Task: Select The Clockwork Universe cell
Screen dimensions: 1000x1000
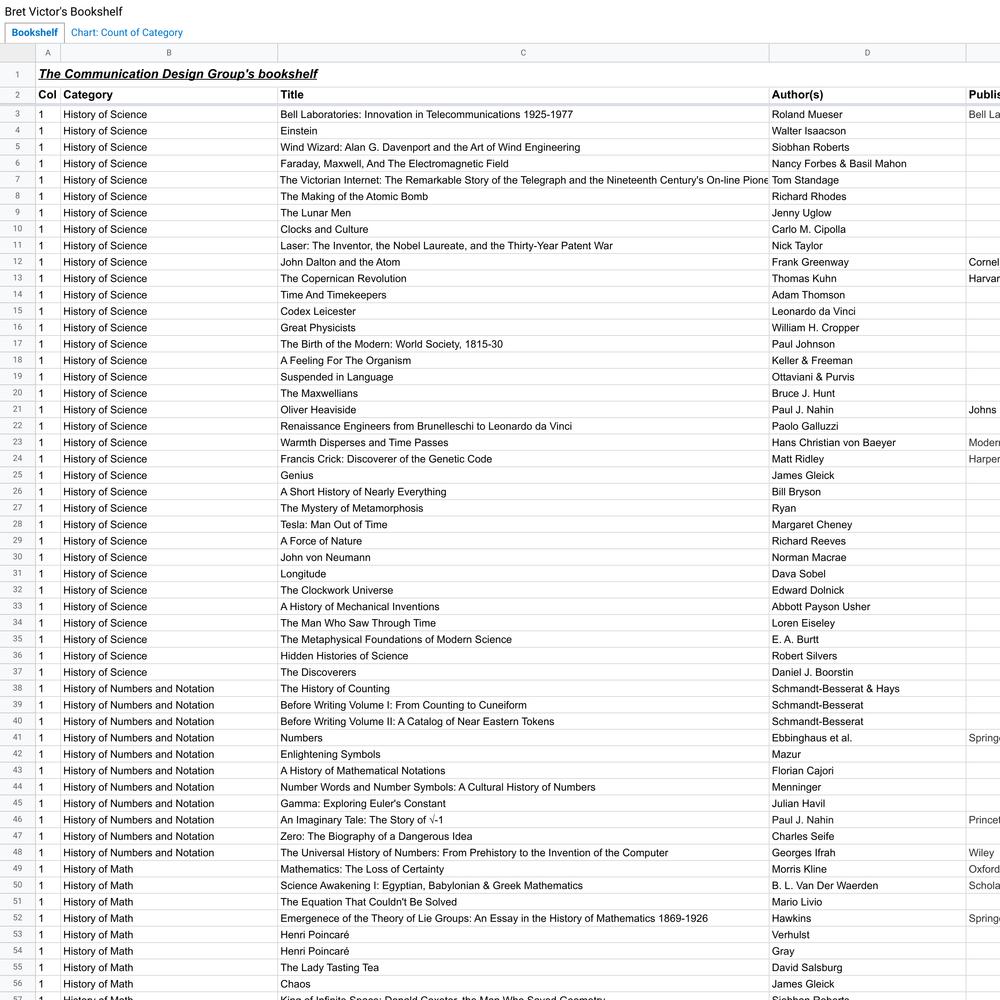Action: [523, 590]
